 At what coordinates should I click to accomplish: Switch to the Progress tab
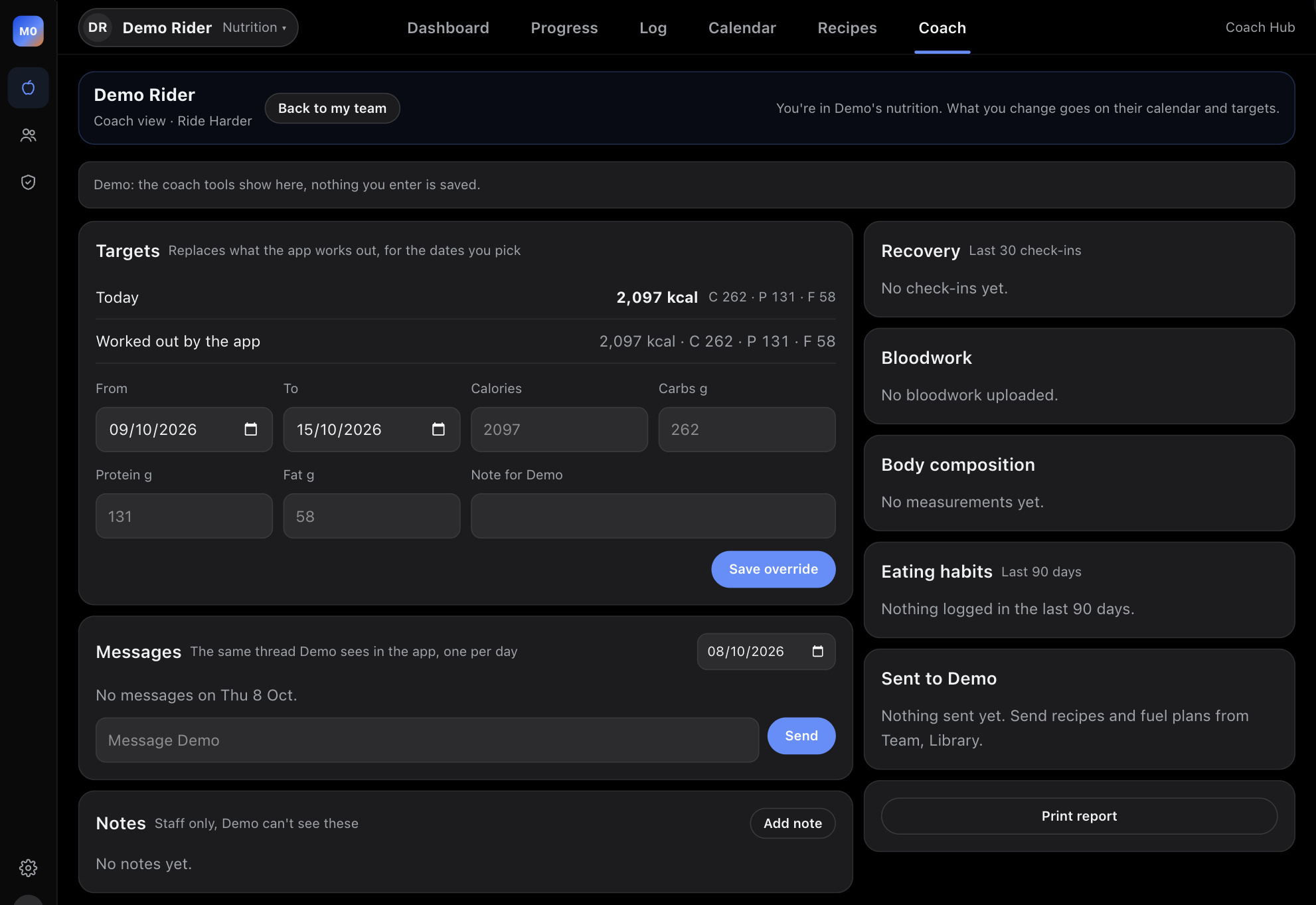(564, 28)
